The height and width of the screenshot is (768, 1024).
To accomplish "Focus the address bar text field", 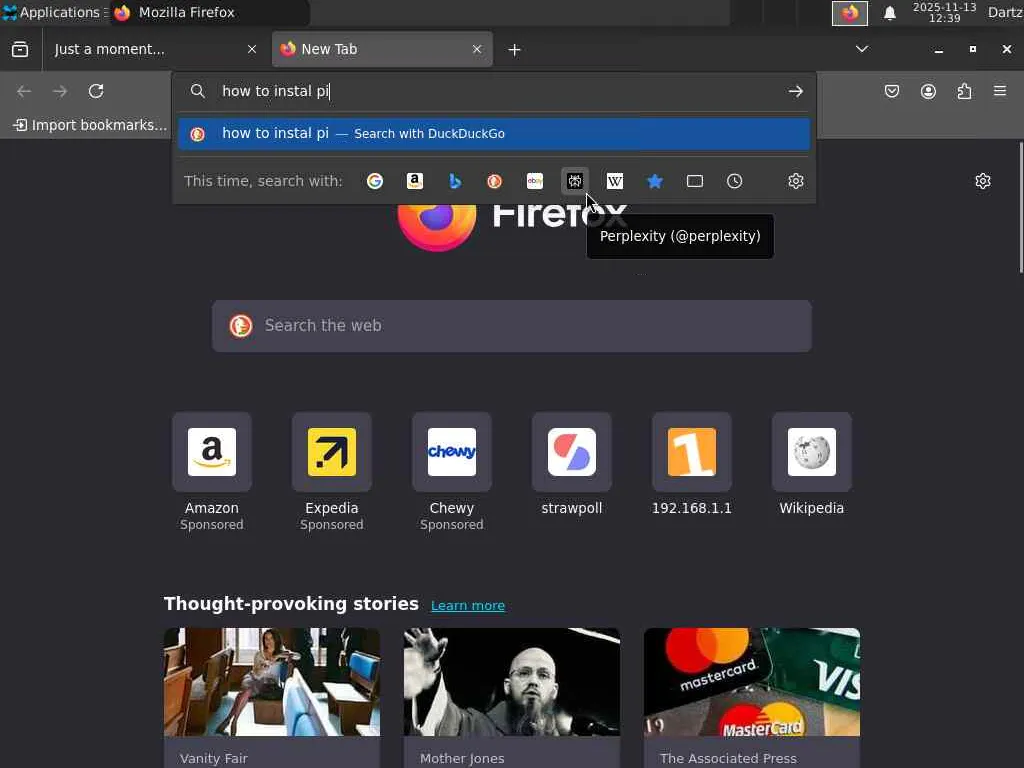I will (x=496, y=91).
